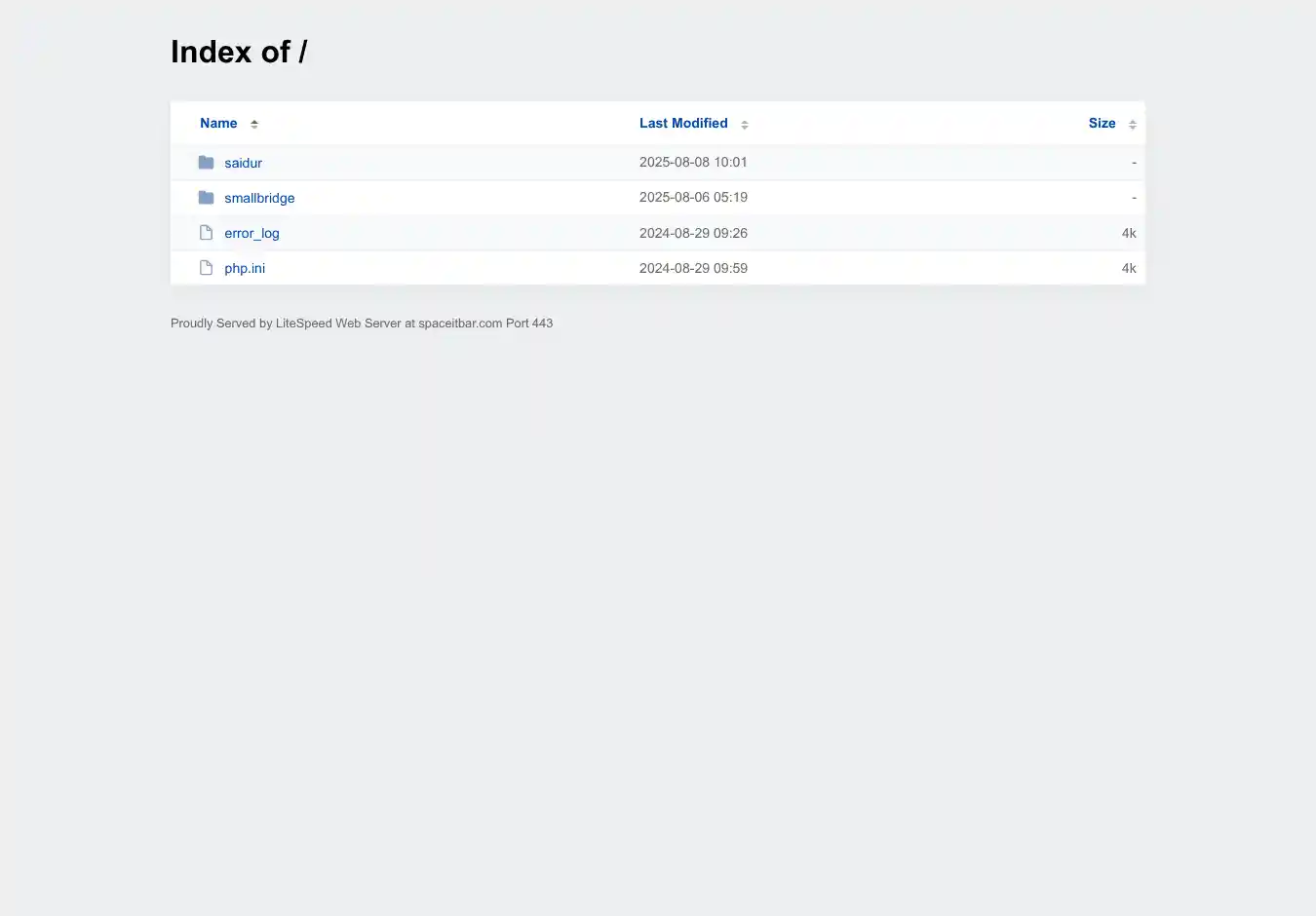
Task: Open the php.ini file link
Action: click(x=245, y=269)
